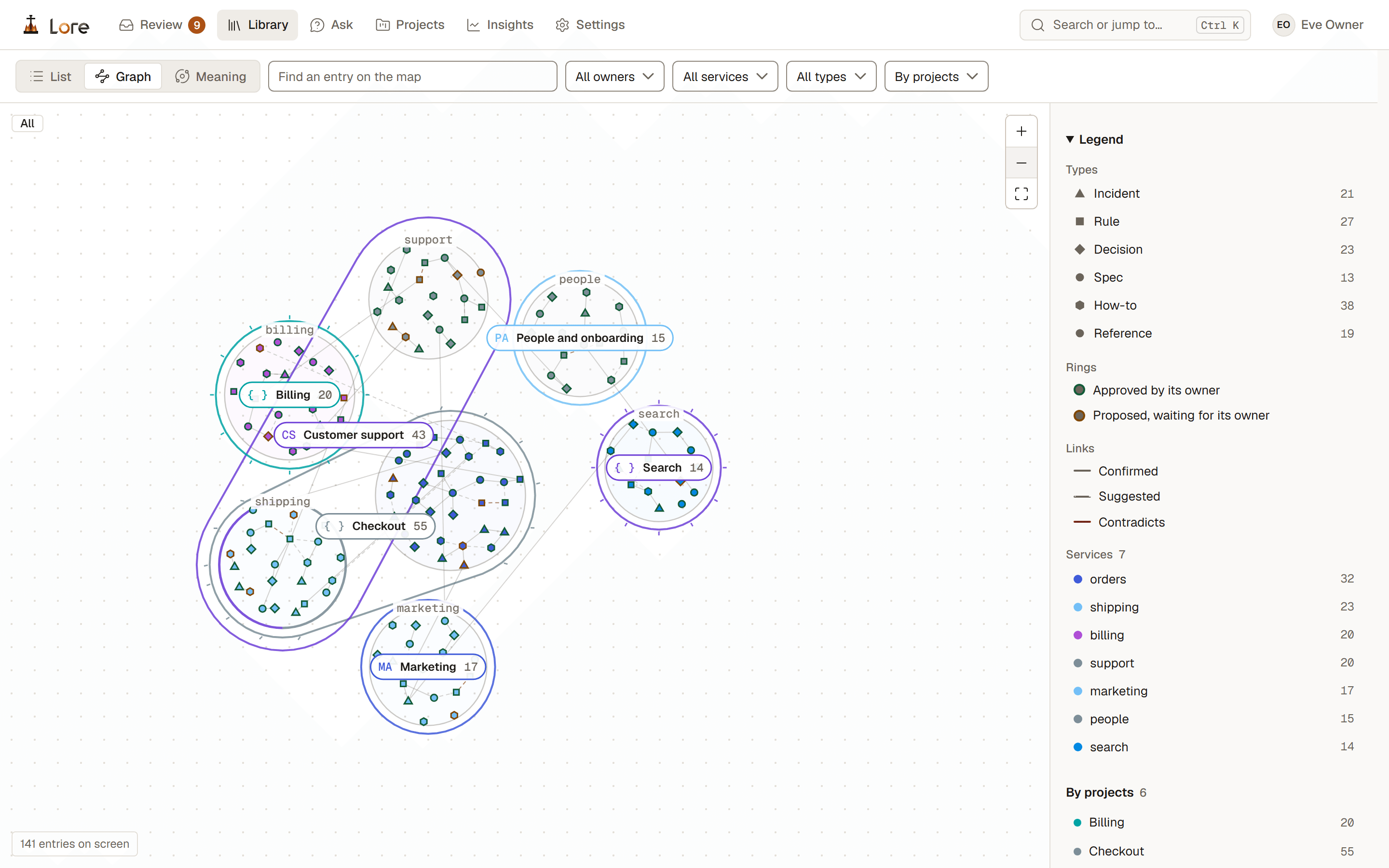Open Review inbox with 9 badge
Screen dimensions: 1389x868
tap(162, 25)
